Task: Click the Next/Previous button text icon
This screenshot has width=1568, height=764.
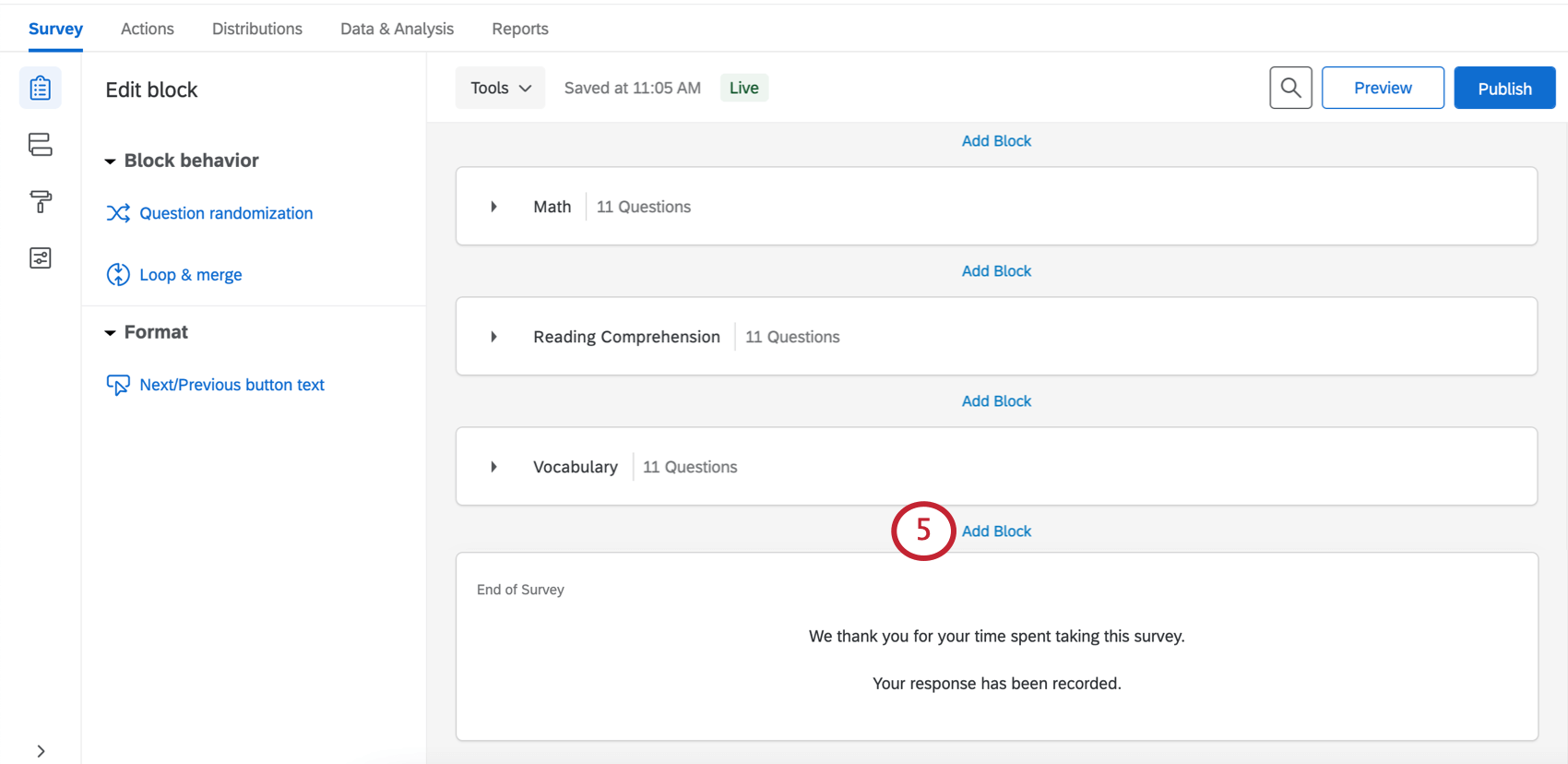Action: 118,385
